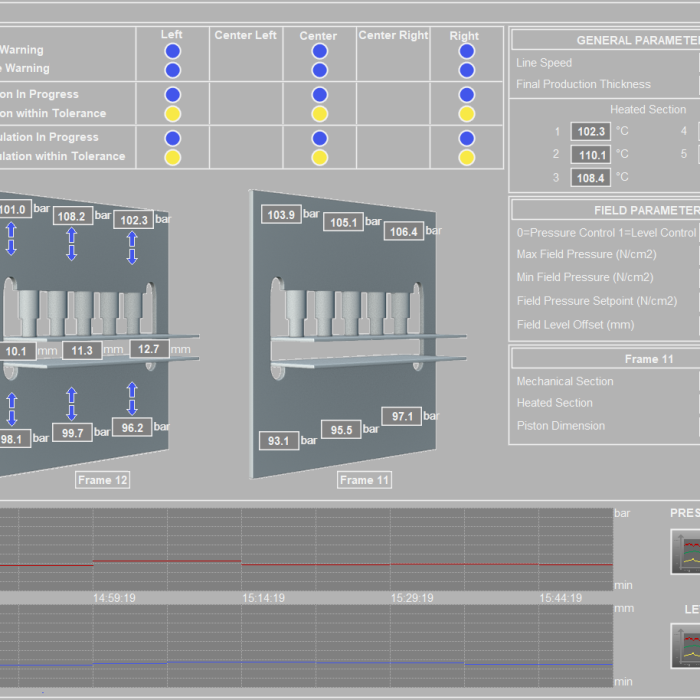Select the Center Left column header
The image size is (700, 700).
click(245, 36)
